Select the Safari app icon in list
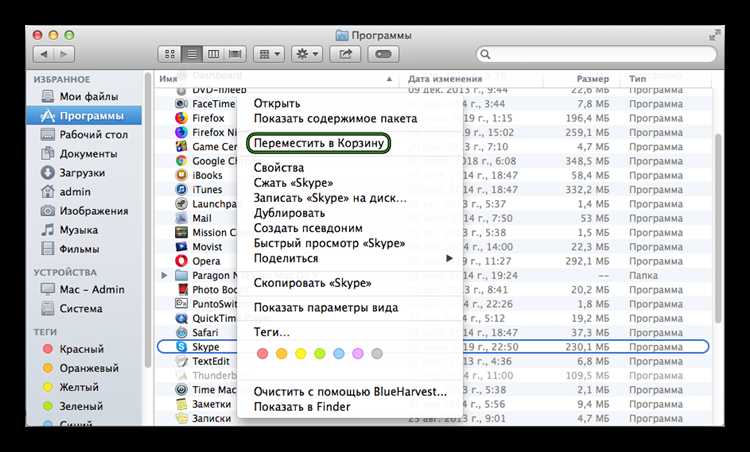The height and width of the screenshot is (452, 750). coord(181,332)
